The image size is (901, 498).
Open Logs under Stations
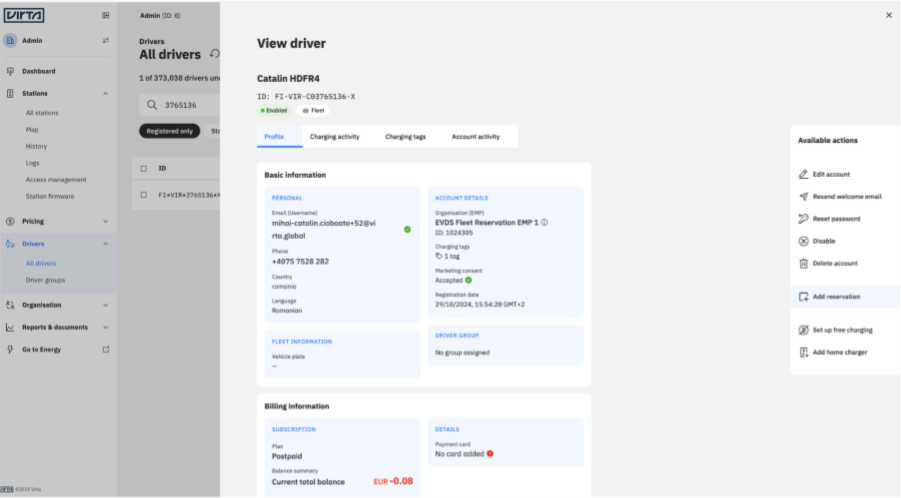33,163
